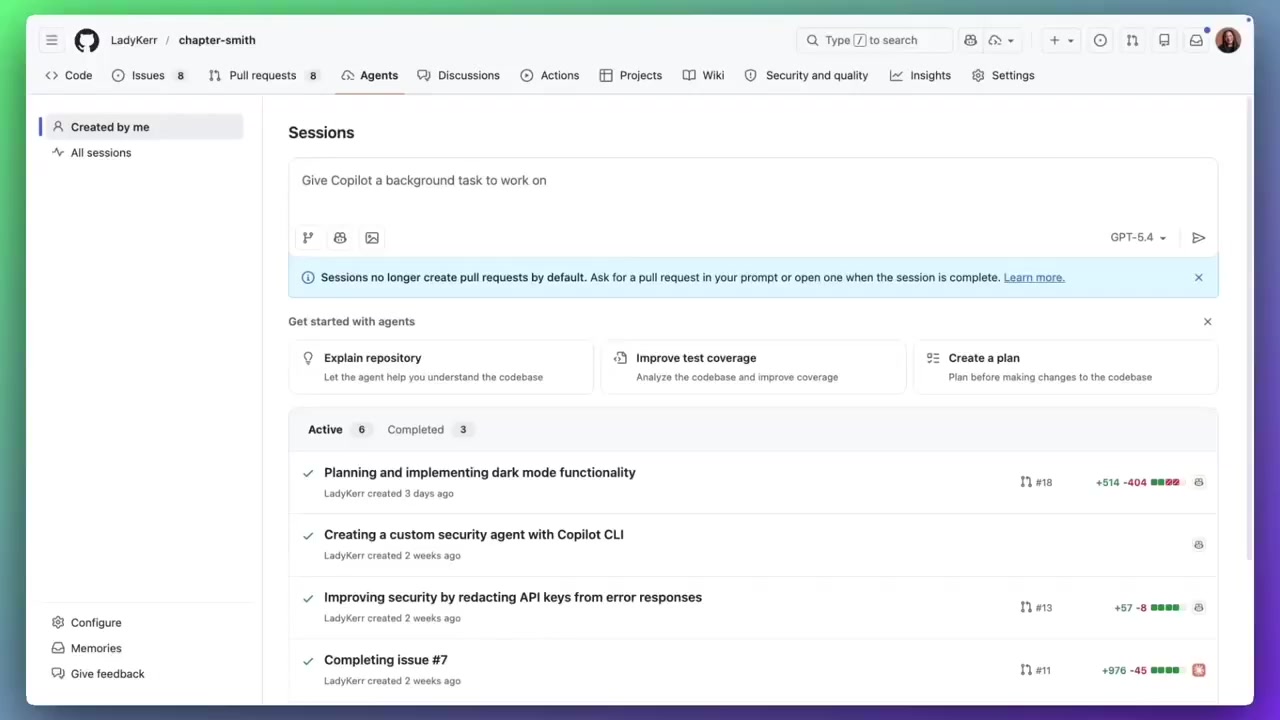Image resolution: width=1280 pixels, height=720 pixels.
Task: Click the Improve test coverage card
Action: [x=753, y=367]
